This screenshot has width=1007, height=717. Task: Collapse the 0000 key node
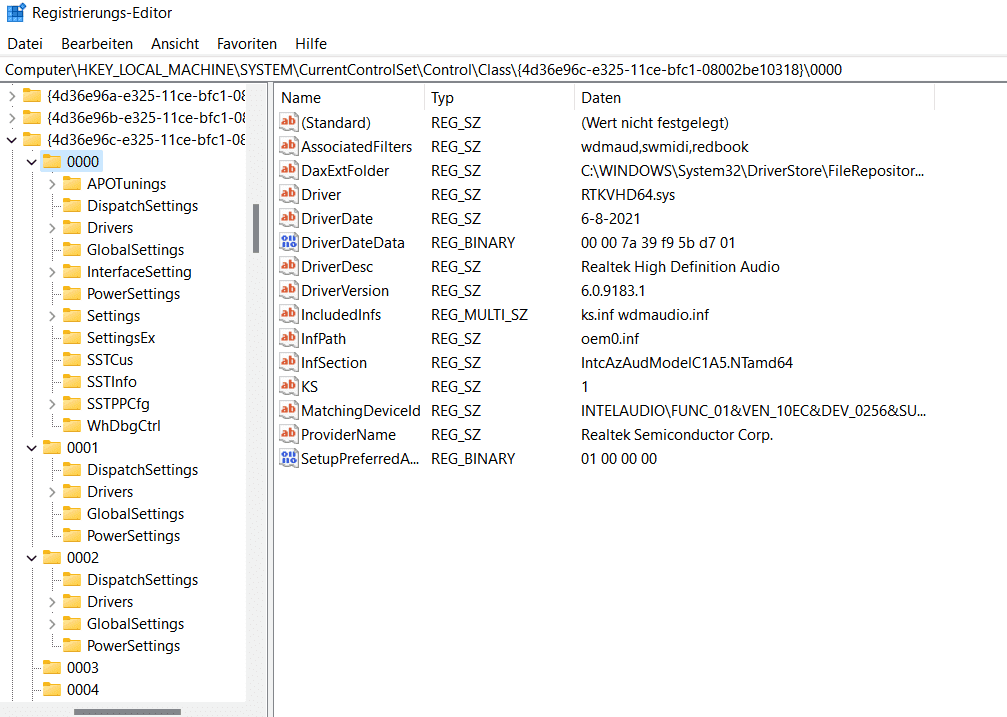tap(31, 162)
